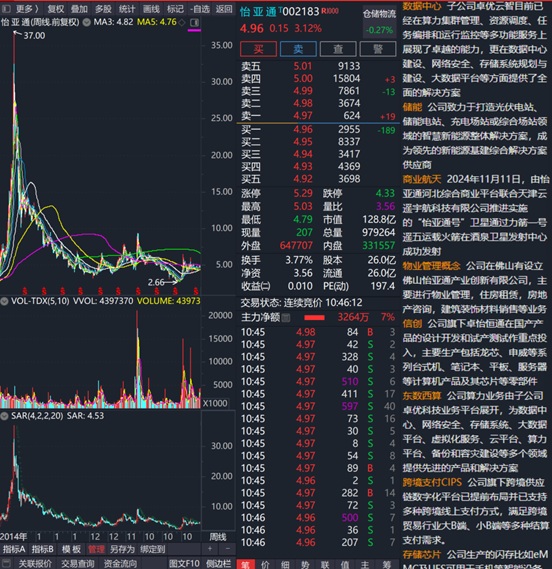Switch to the 价 price tab
The height and width of the screenshot is (569, 552).
coord(265,564)
